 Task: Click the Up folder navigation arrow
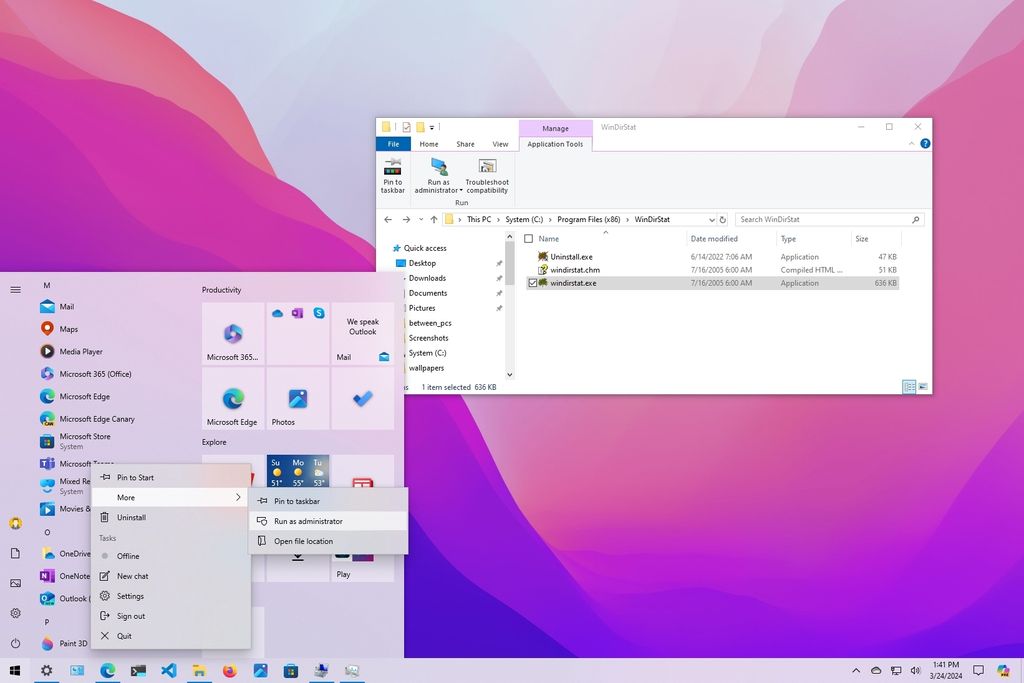(432, 219)
